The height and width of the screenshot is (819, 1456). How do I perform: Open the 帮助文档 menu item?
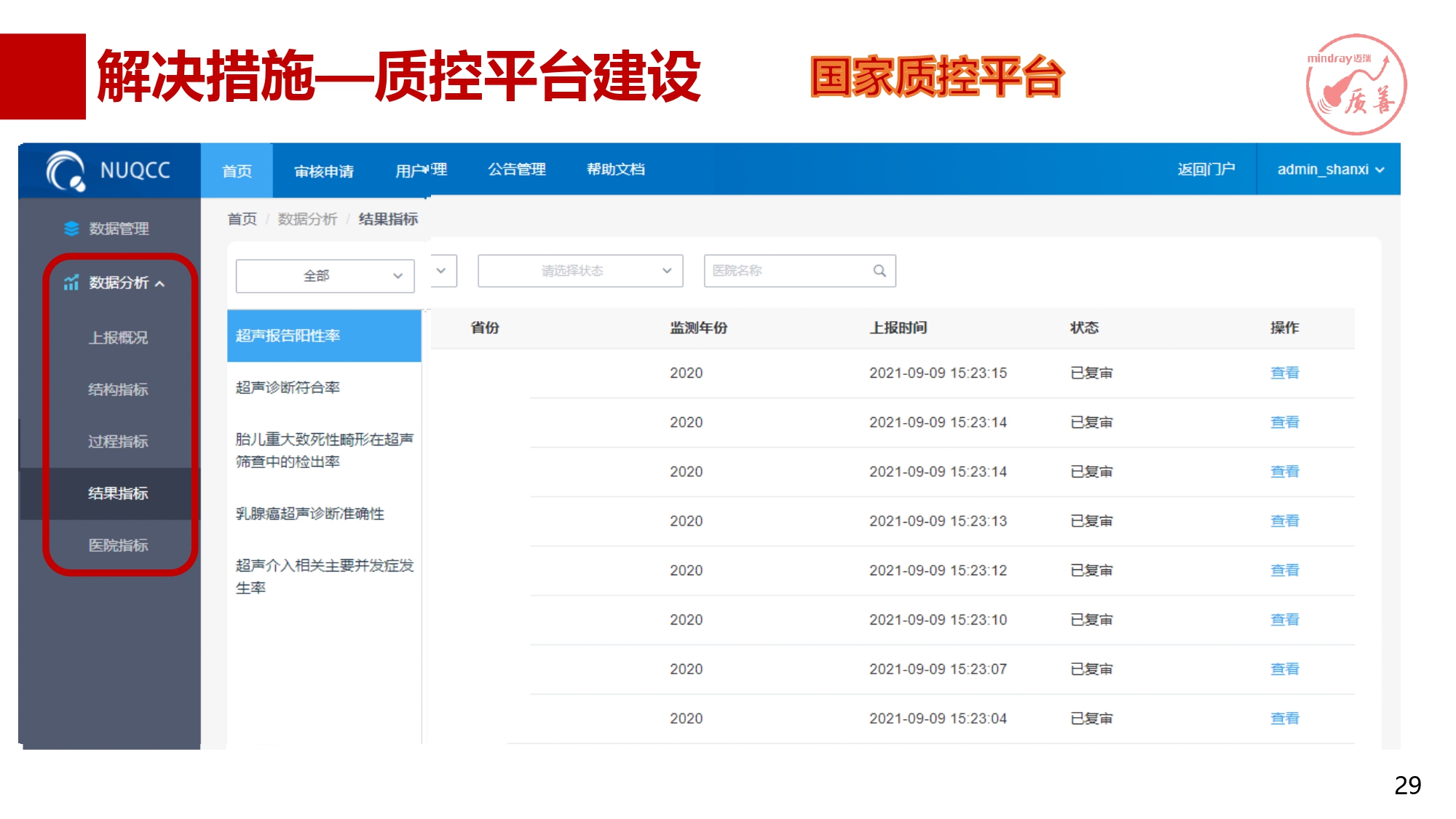[615, 170]
